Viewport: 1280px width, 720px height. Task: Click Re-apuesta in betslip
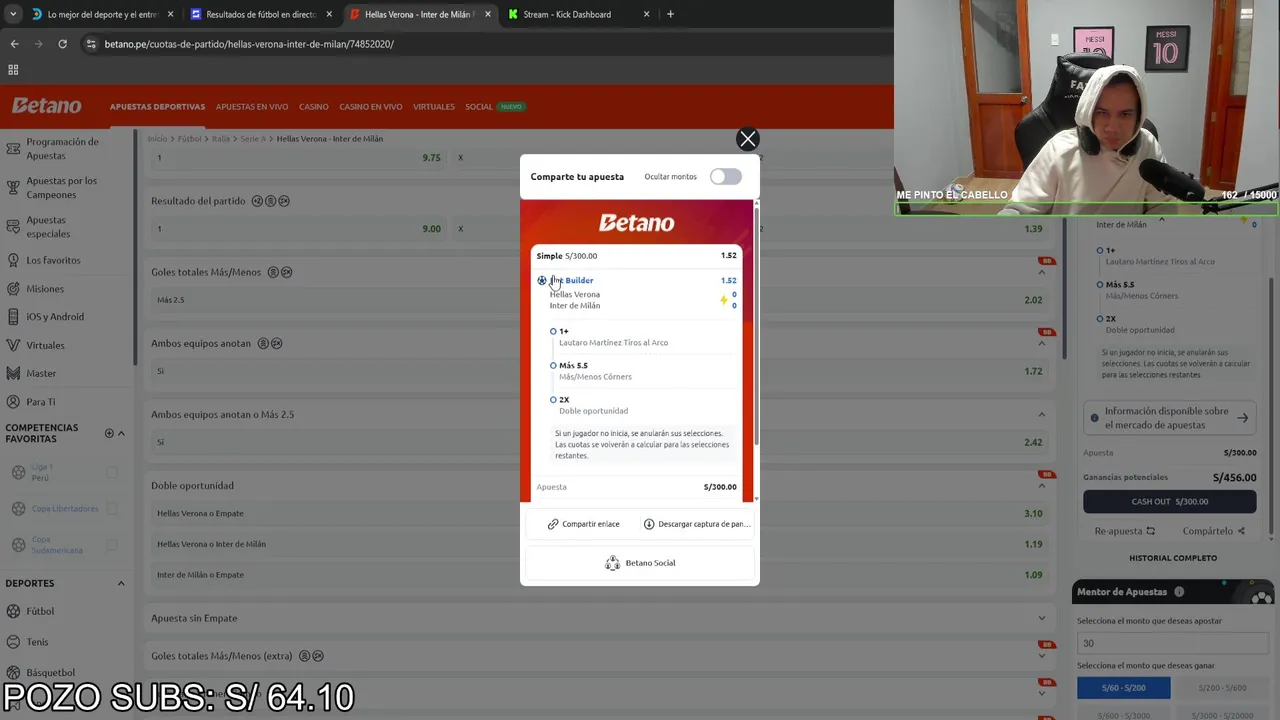click(1125, 531)
